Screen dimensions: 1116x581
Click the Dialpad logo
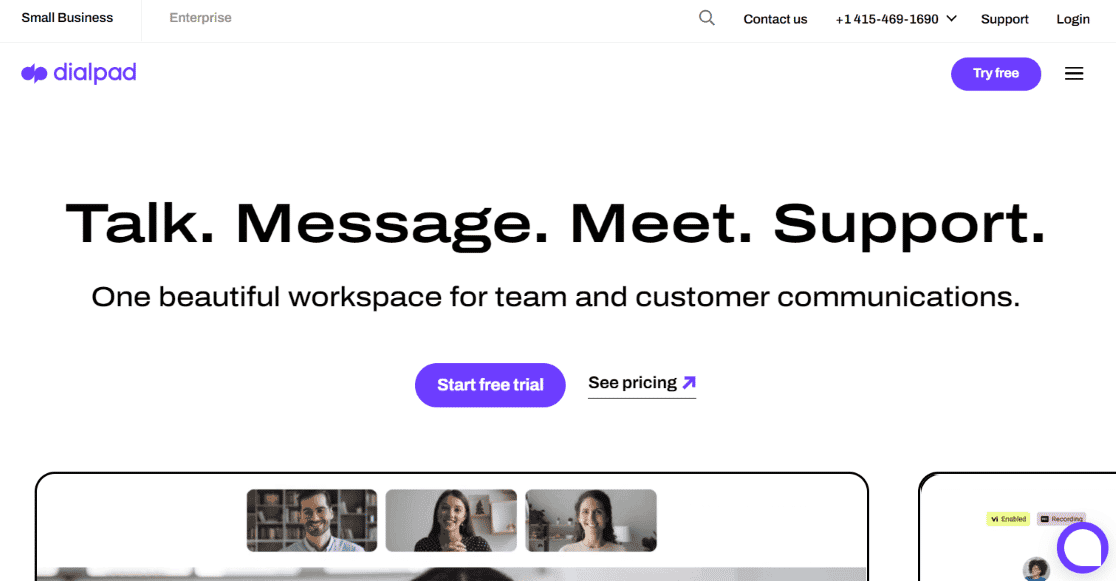coord(78,73)
